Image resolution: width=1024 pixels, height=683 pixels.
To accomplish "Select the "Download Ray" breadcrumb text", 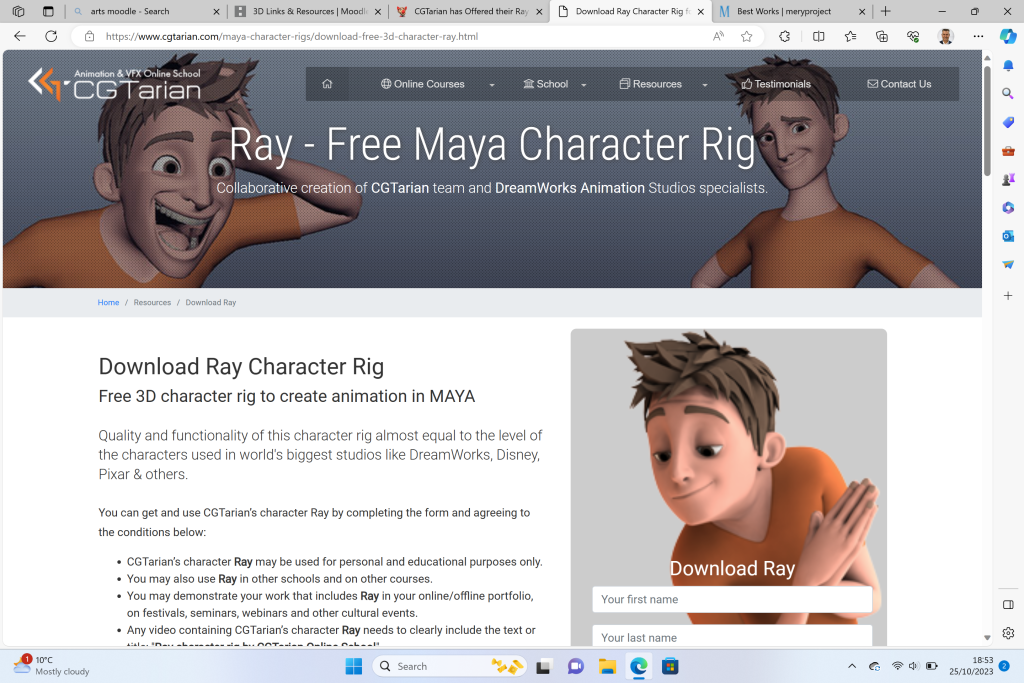I will [210, 302].
